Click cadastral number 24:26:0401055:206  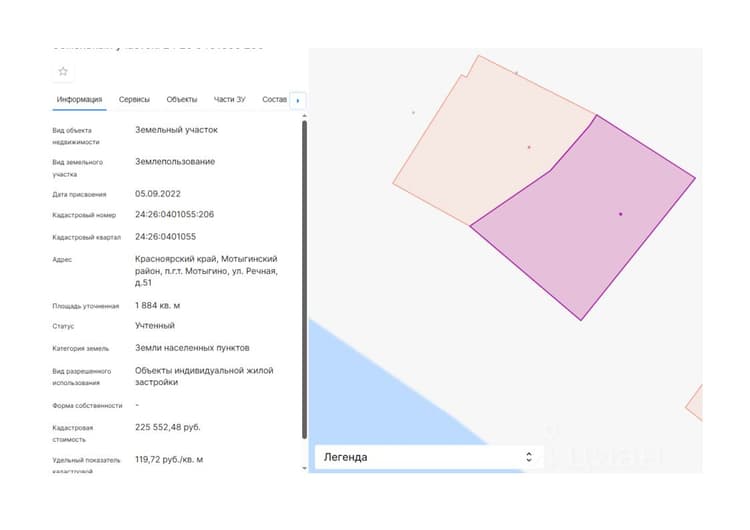pyautogui.click(x=174, y=214)
